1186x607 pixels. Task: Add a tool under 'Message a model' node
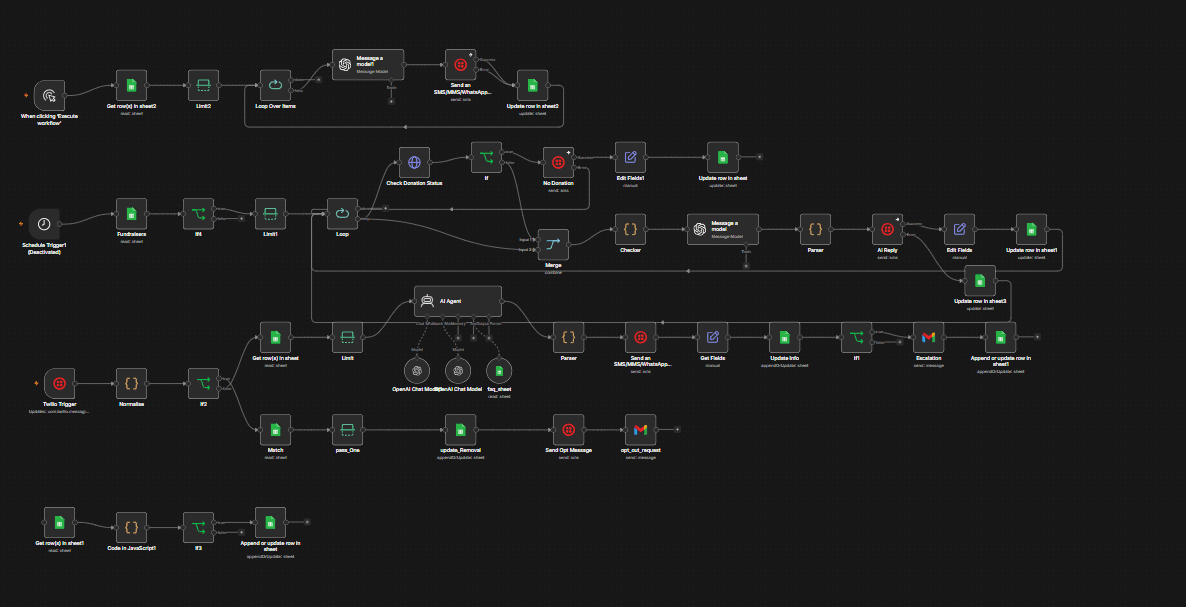tap(746, 265)
